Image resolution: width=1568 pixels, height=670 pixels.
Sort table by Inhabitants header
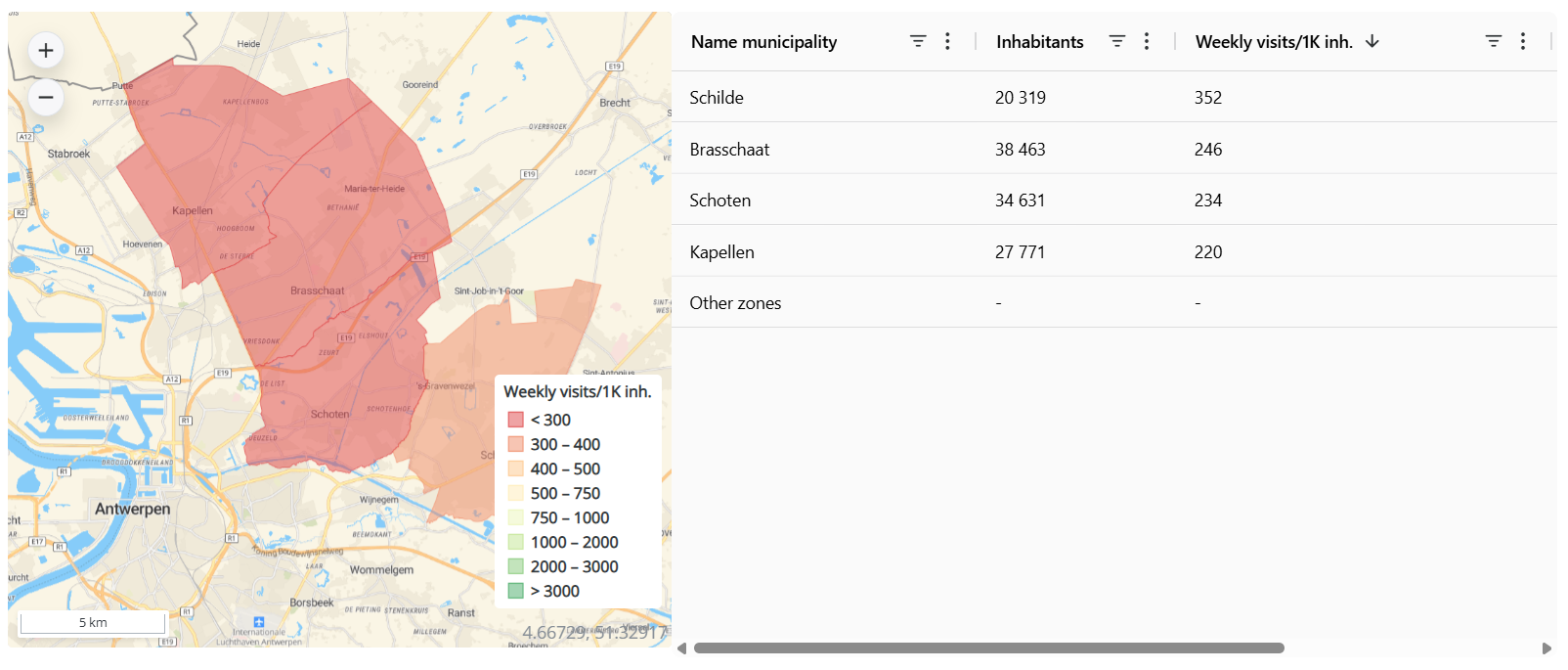1039,42
